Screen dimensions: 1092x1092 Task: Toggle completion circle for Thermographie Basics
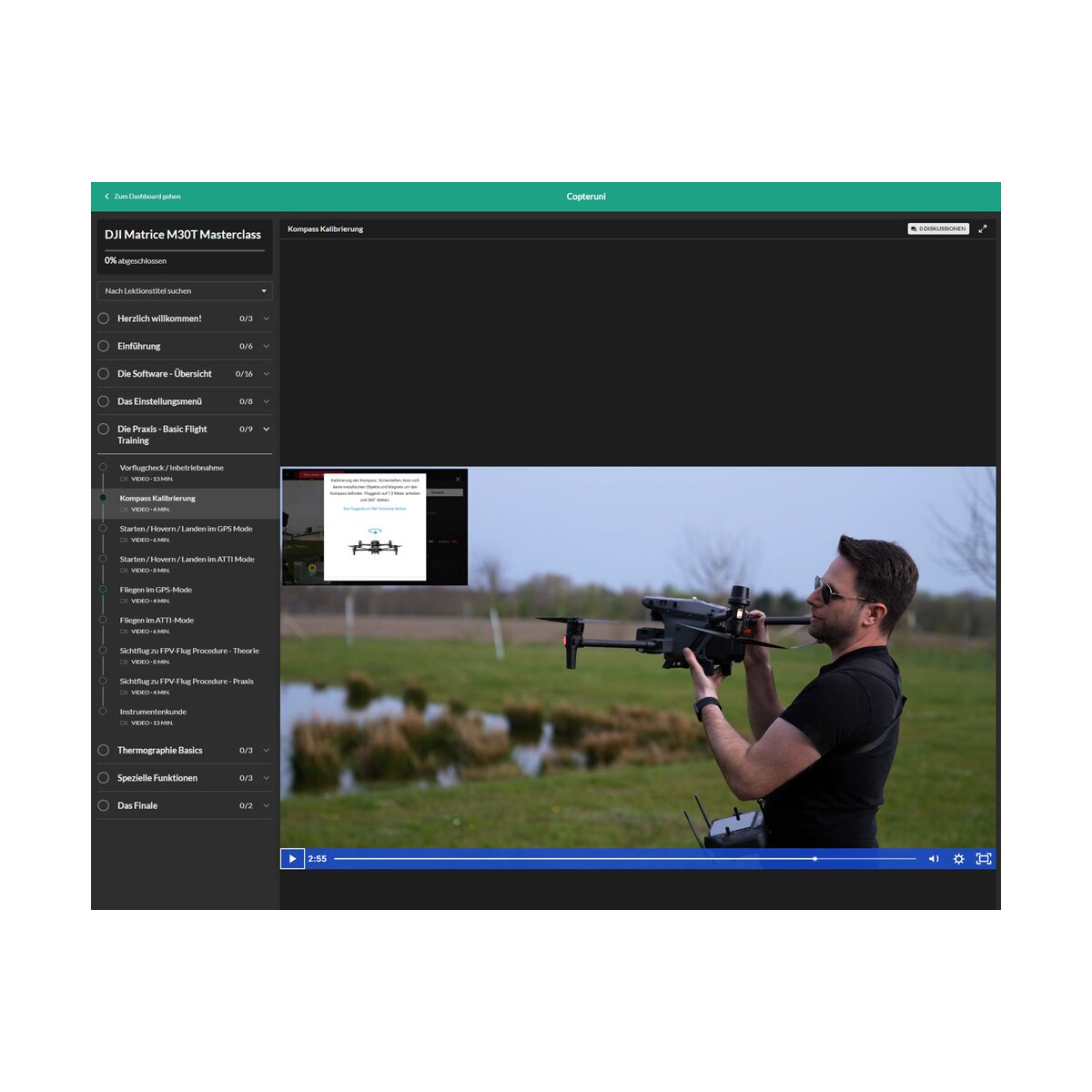[x=104, y=751]
